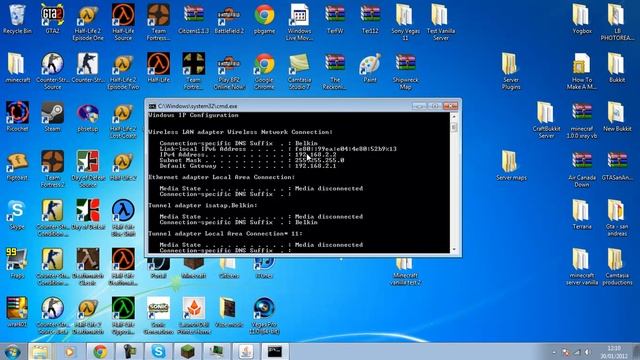Select the Server Plugins folder
The image size is (640, 360).
coord(511,72)
